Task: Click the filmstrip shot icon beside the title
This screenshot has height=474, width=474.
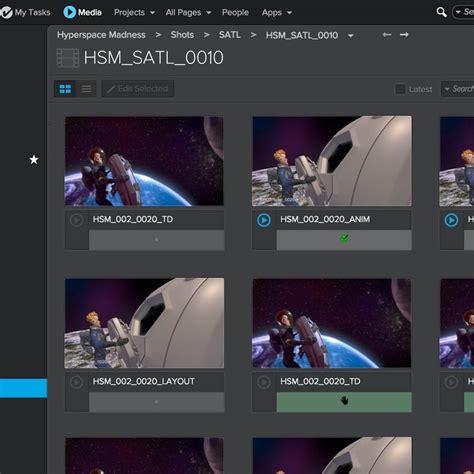Action: coord(68,58)
